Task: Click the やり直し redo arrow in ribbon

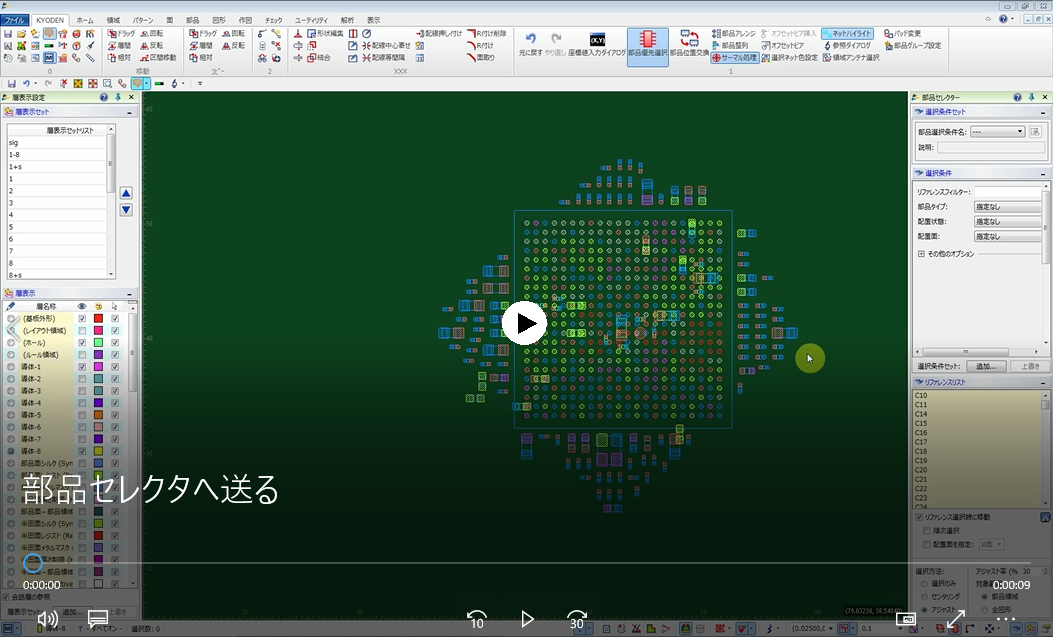Action: point(555,44)
